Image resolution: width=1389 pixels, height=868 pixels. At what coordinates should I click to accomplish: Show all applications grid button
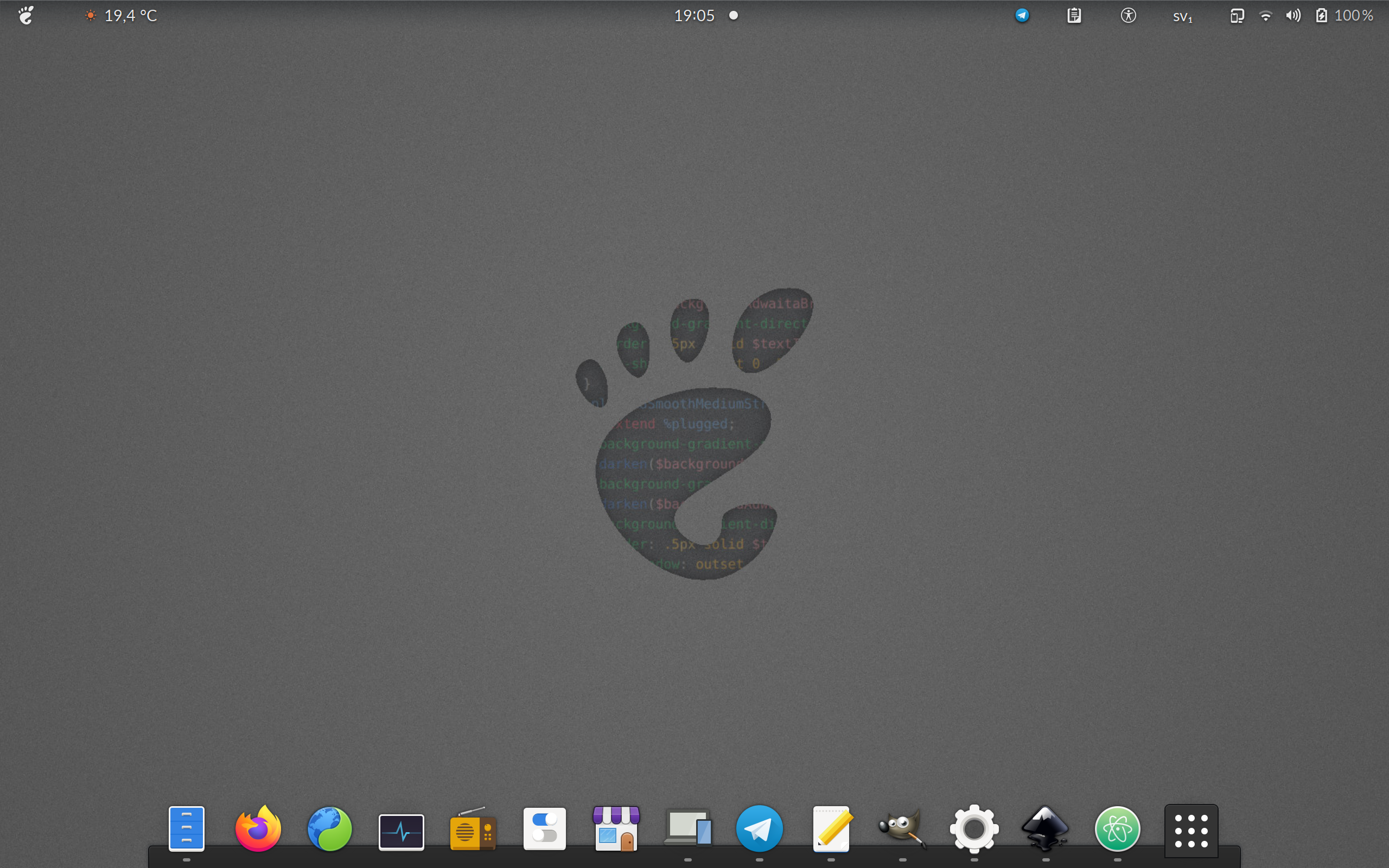coord(1192,831)
